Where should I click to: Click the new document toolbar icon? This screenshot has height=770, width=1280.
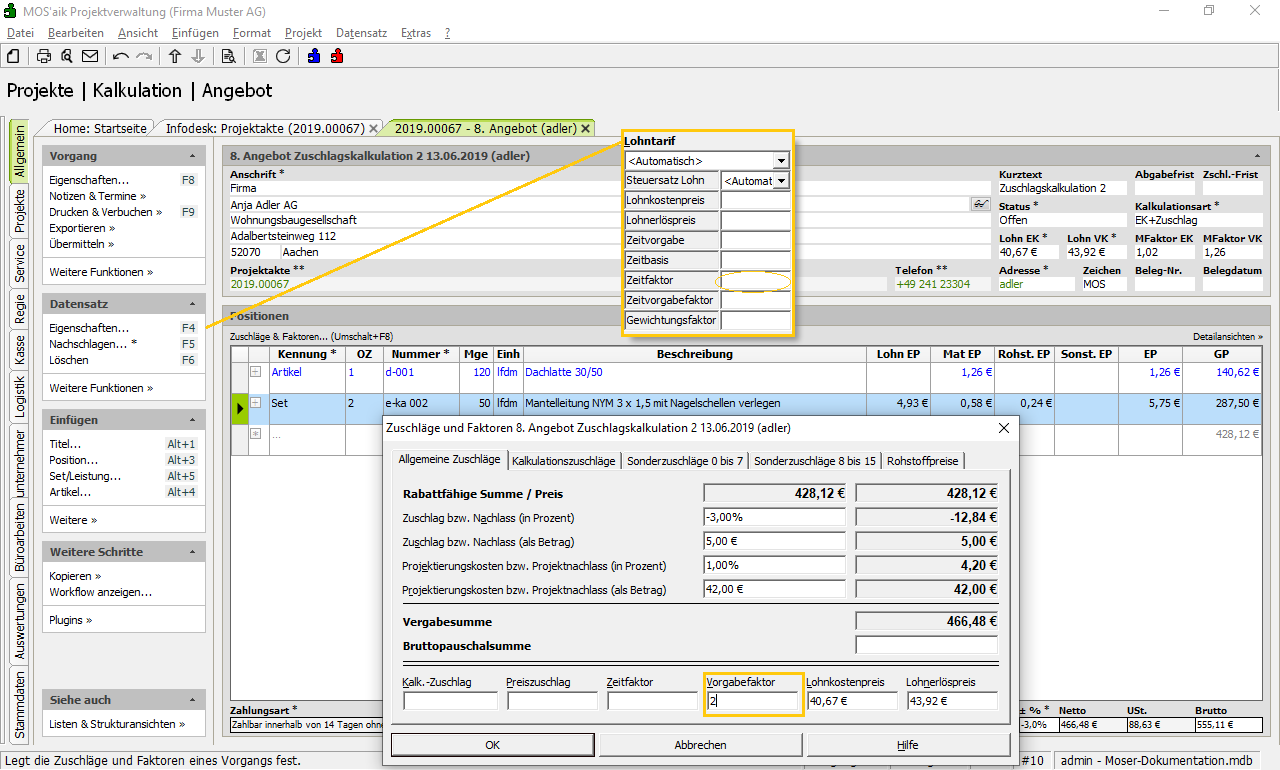pos(14,56)
